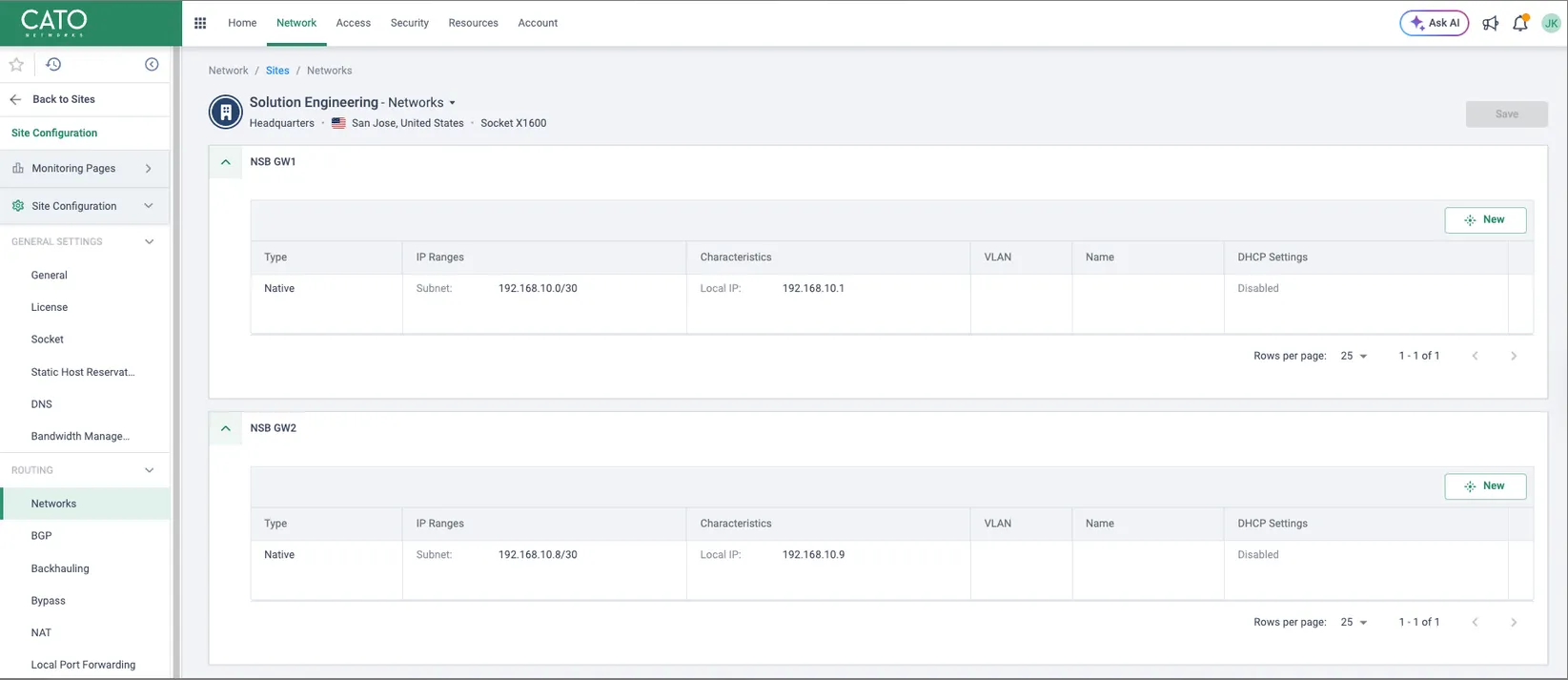Select the Socket sidebar item
Viewport: 1568px width, 680px height.
[48, 340]
